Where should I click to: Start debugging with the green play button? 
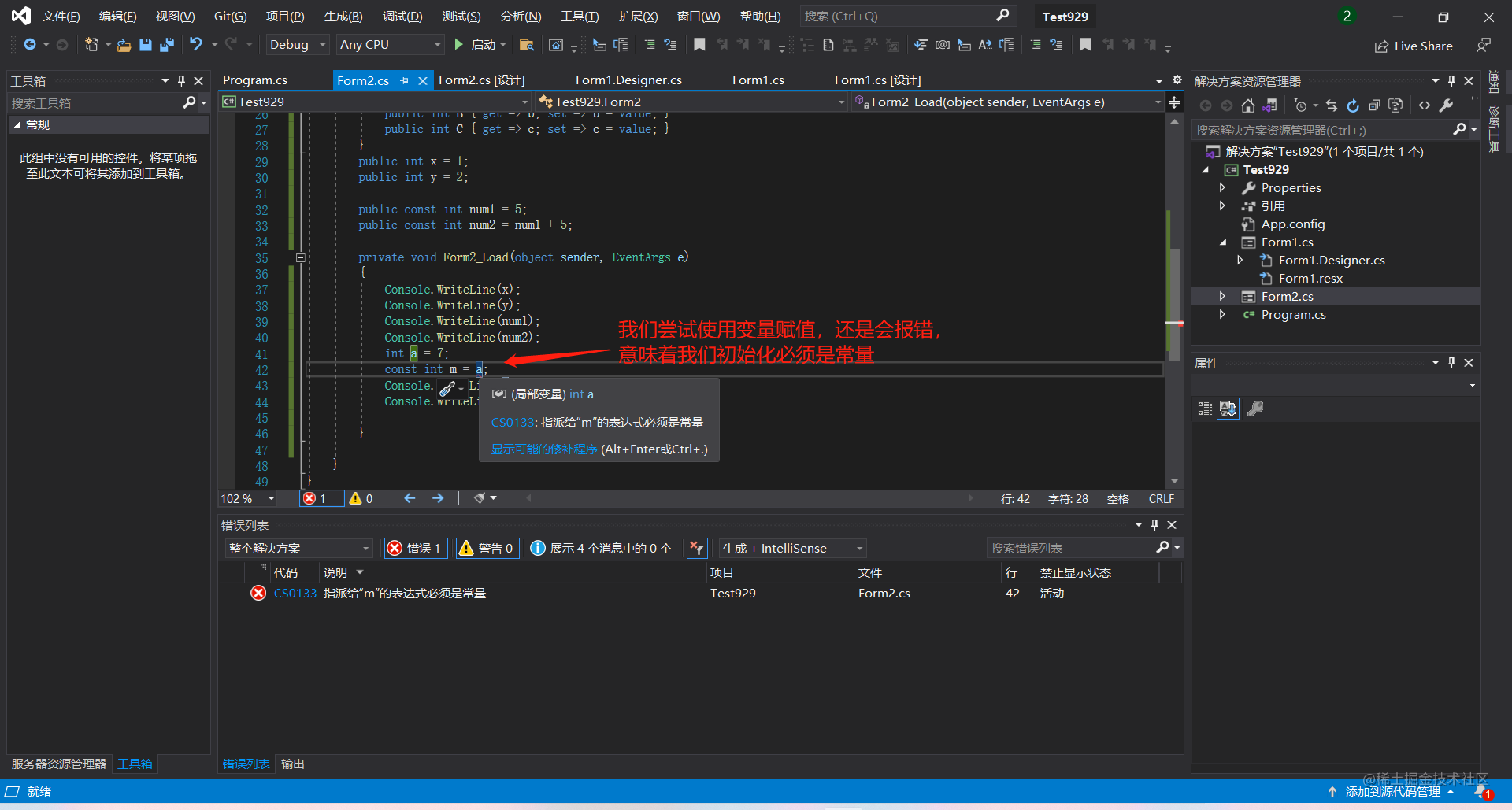click(x=459, y=45)
